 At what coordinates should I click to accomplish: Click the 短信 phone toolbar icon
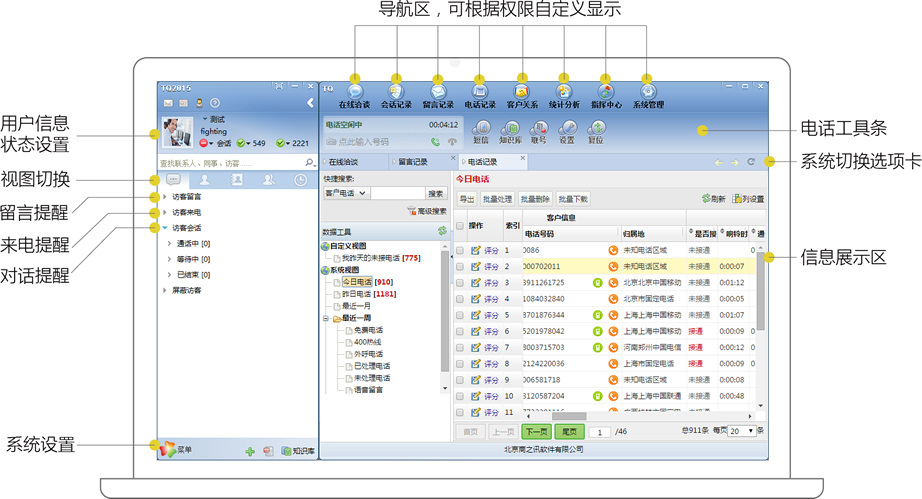pos(480,131)
